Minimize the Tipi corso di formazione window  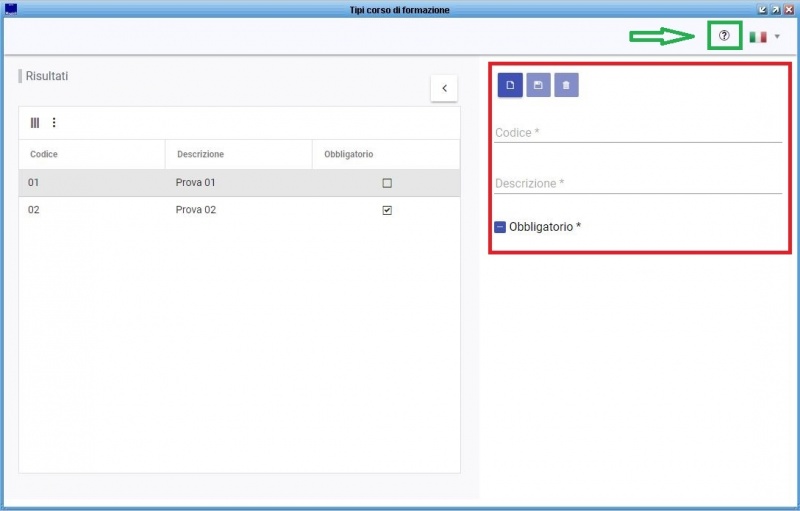coord(762,10)
